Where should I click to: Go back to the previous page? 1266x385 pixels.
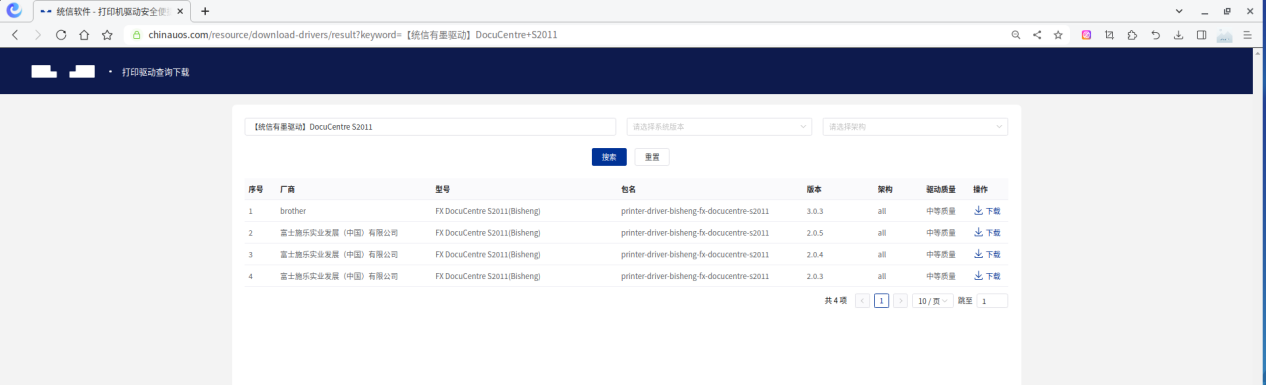coord(15,34)
